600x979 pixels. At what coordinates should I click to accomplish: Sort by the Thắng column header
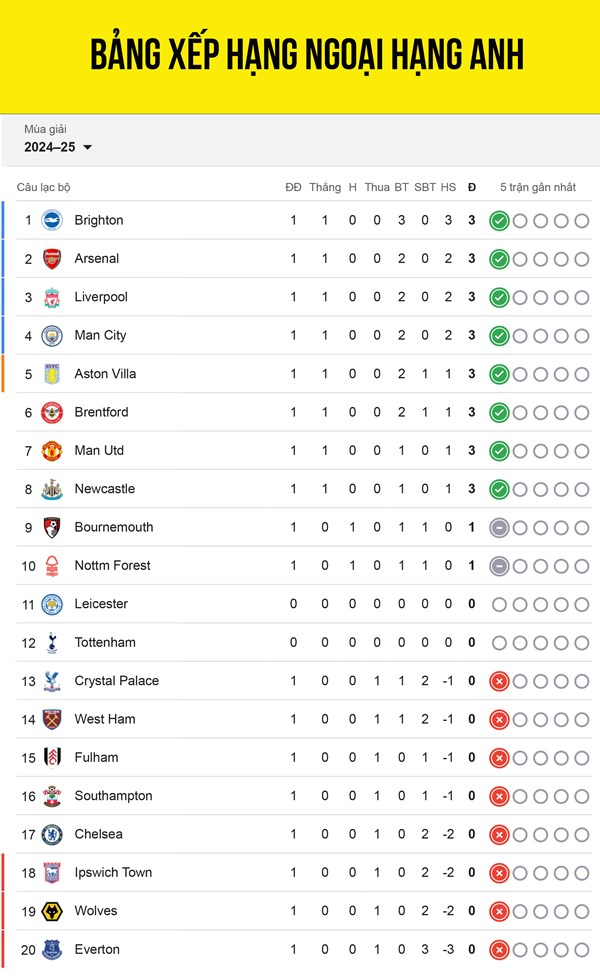pyautogui.click(x=325, y=187)
